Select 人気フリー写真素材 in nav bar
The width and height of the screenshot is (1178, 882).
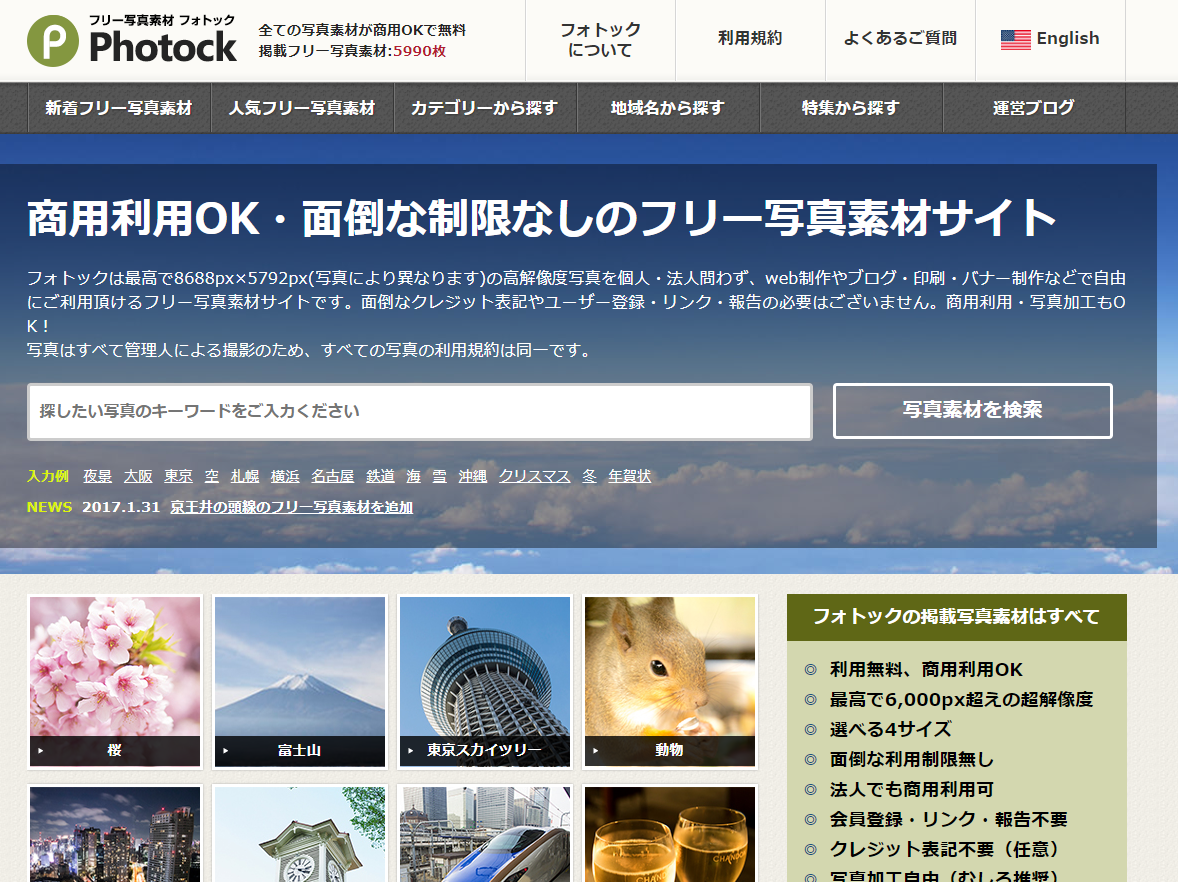[302, 108]
